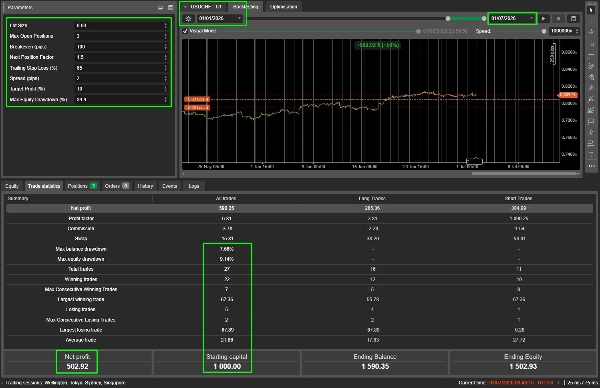Click the first icon in Parameters header
600x388 pixels.
161,7
